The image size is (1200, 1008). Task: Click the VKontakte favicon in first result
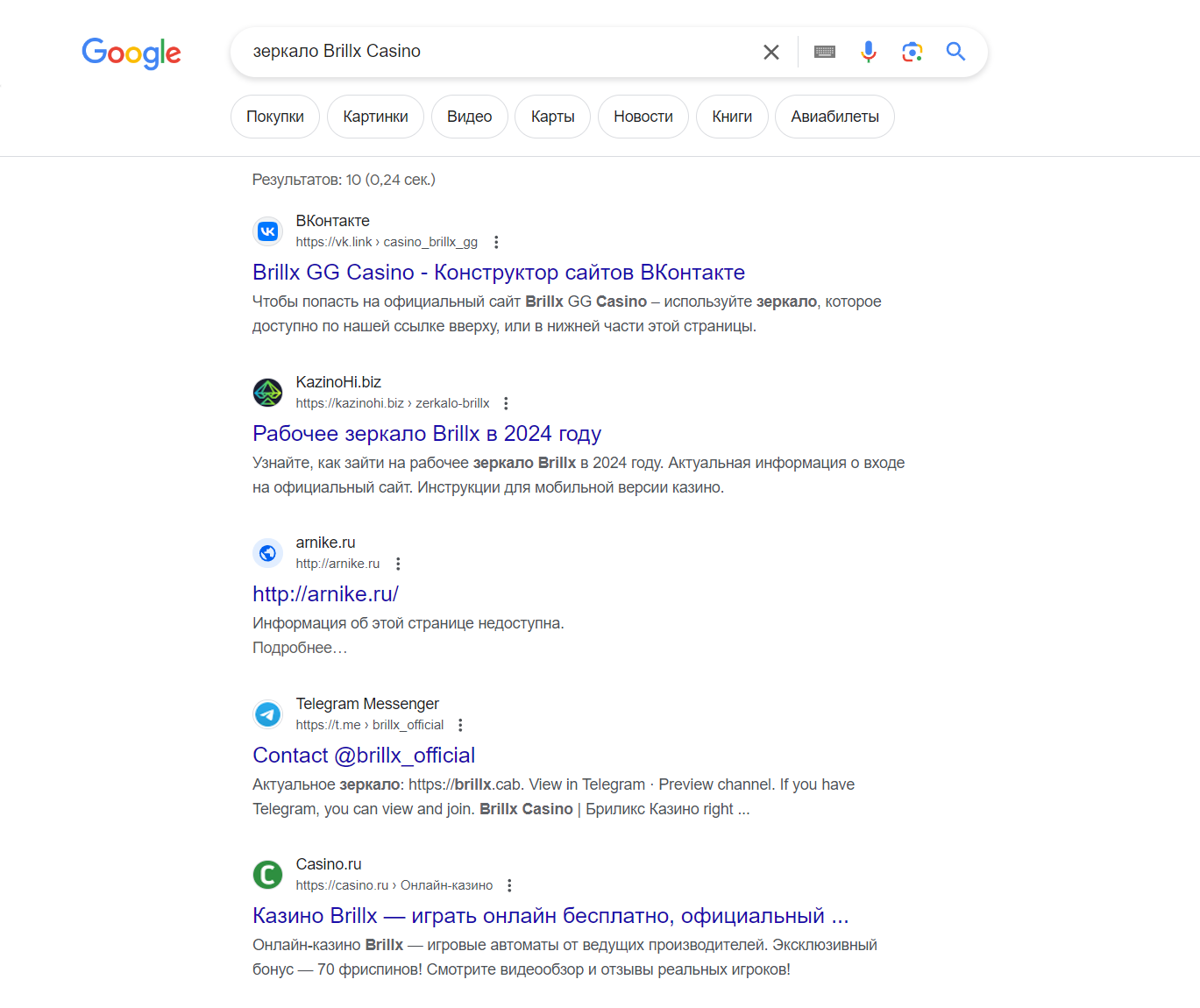(267, 231)
